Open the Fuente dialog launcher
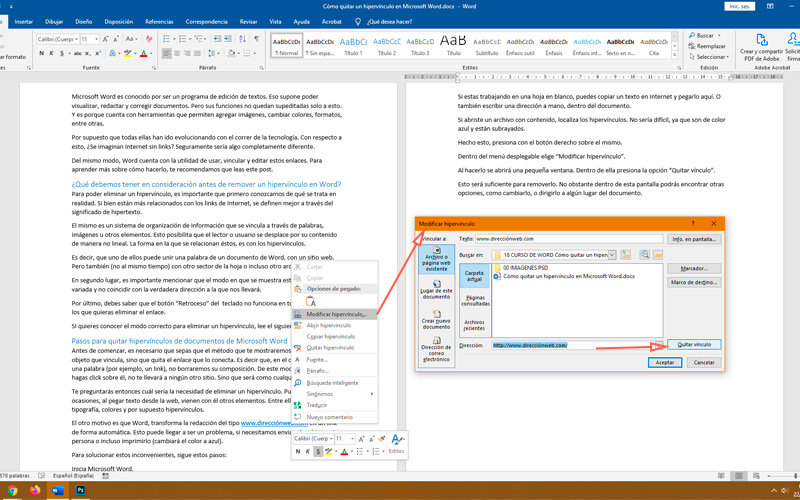The width and height of the screenshot is (800, 500). coord(155,68)
